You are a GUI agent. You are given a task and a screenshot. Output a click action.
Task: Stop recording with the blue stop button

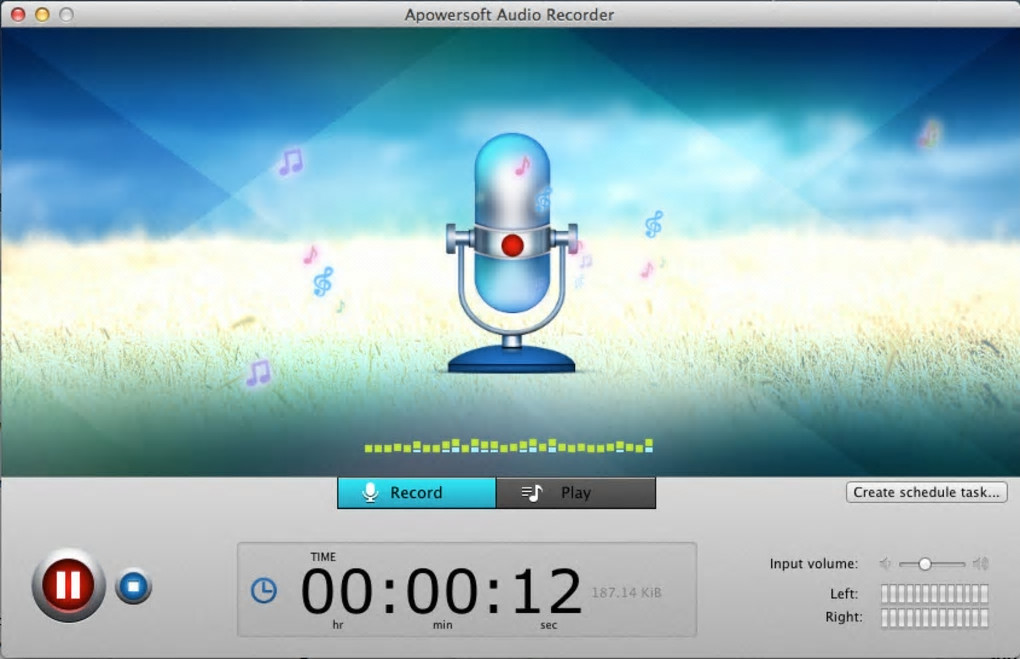(133, 586)
